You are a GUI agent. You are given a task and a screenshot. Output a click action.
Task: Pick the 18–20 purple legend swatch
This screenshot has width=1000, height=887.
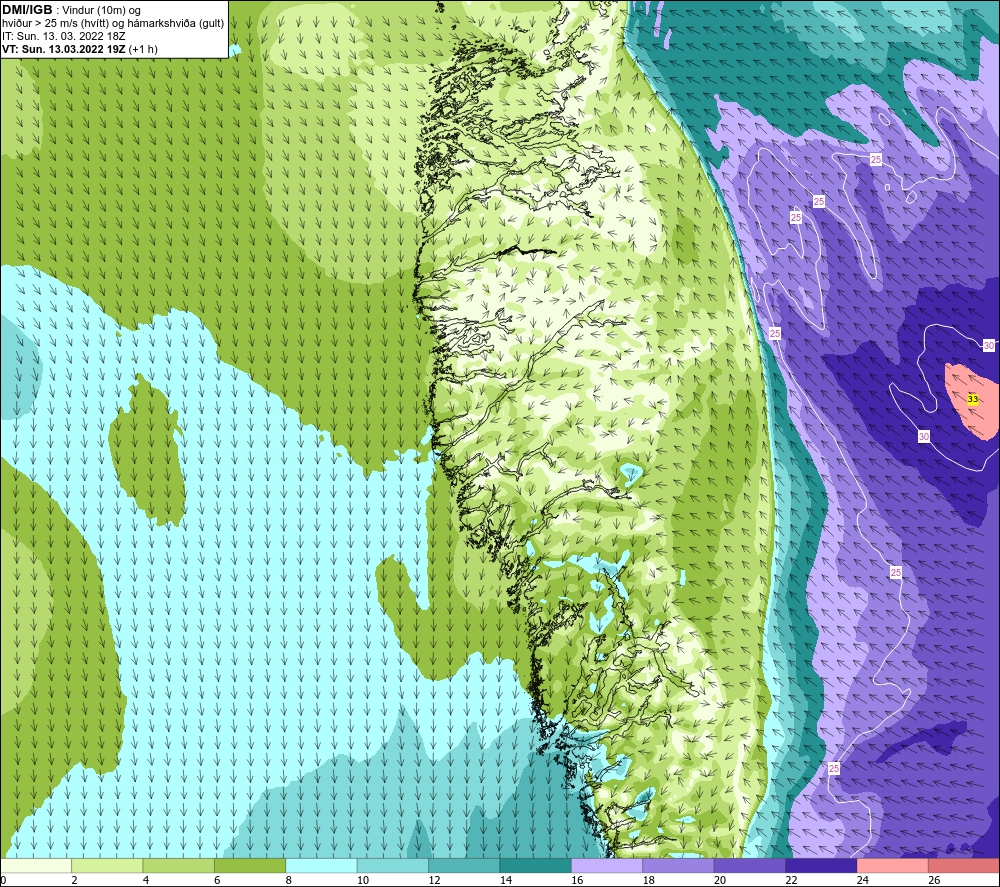coord(679,865)
